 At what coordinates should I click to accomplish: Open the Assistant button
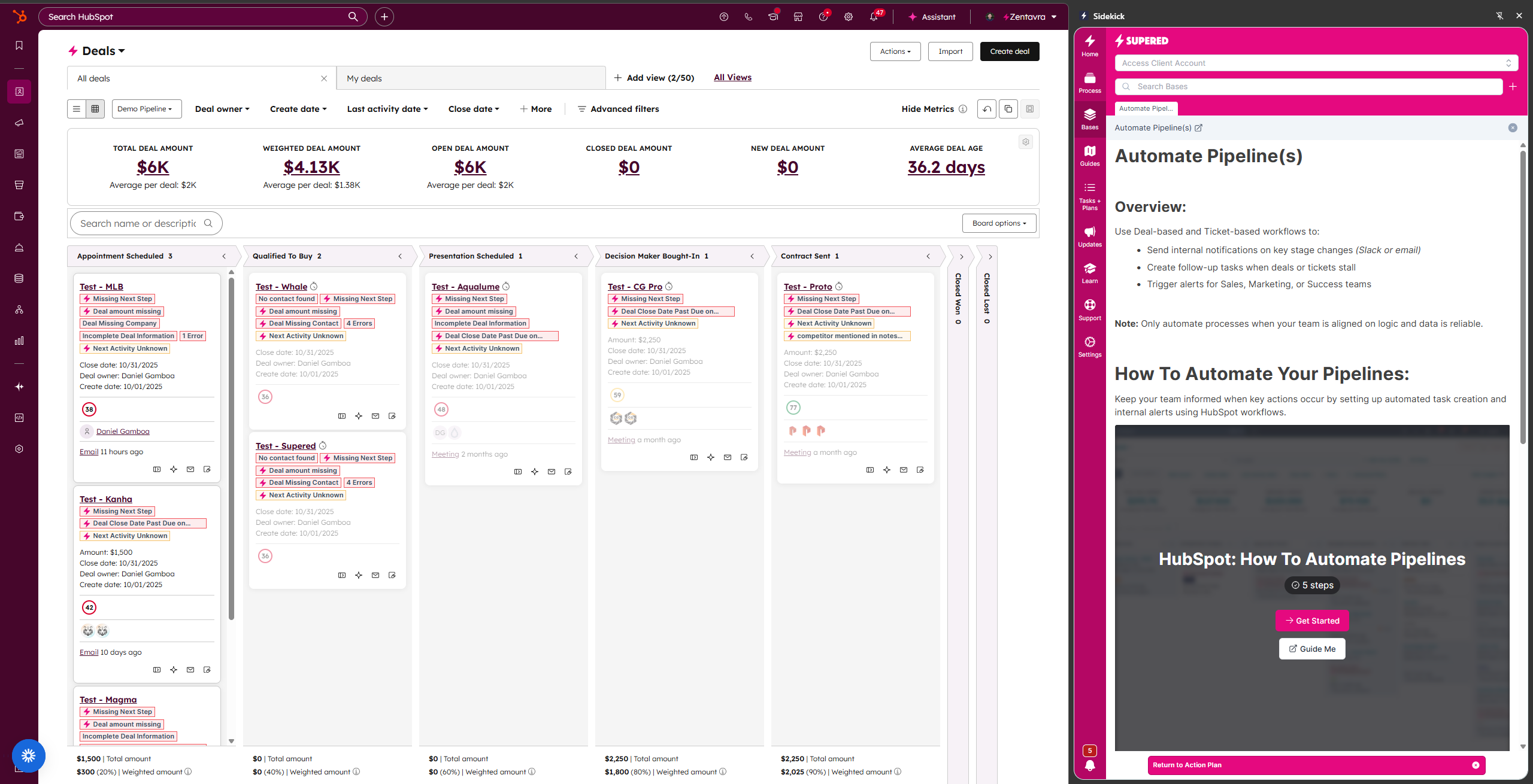pos(932,17)
